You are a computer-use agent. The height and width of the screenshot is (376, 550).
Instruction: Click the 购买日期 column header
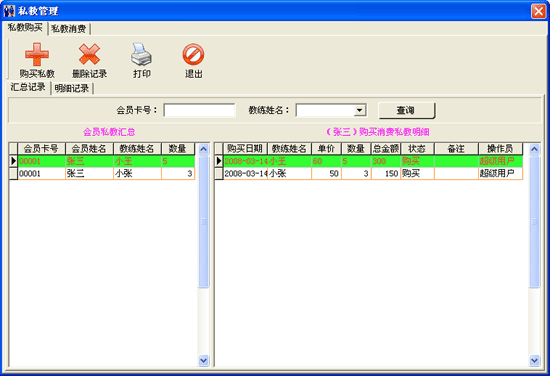245,149
